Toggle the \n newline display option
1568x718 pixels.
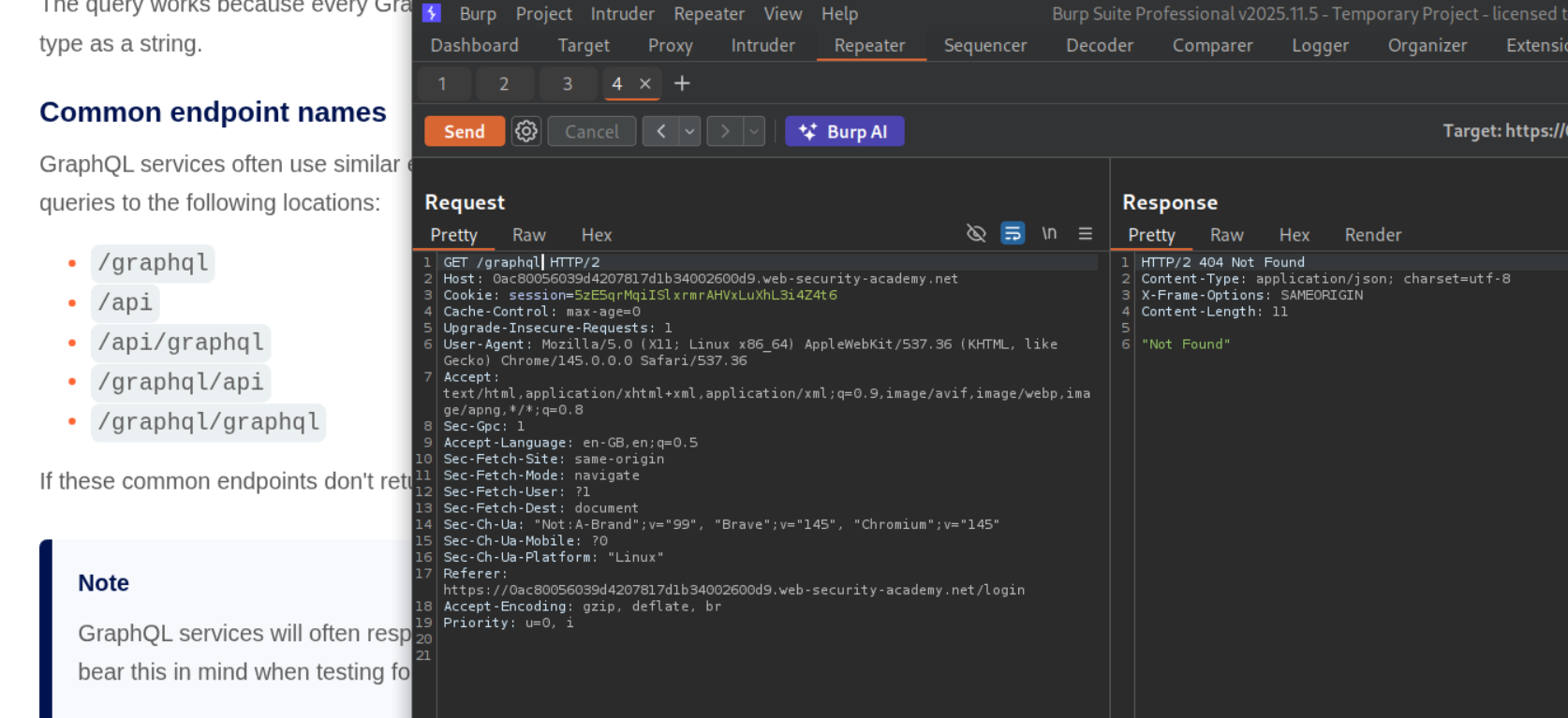1049,234
